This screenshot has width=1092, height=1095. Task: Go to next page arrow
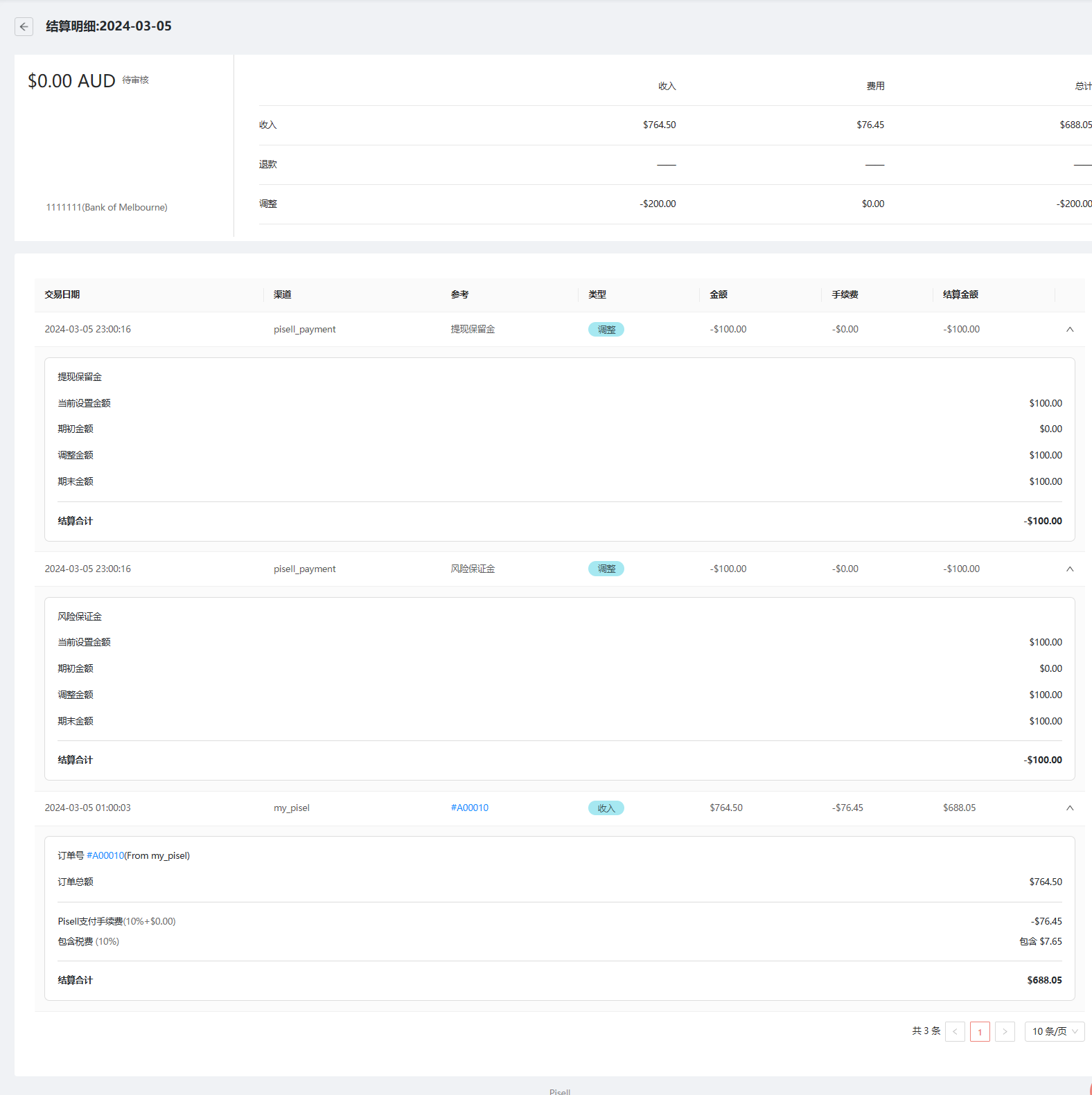[x=1005, y=1032]
